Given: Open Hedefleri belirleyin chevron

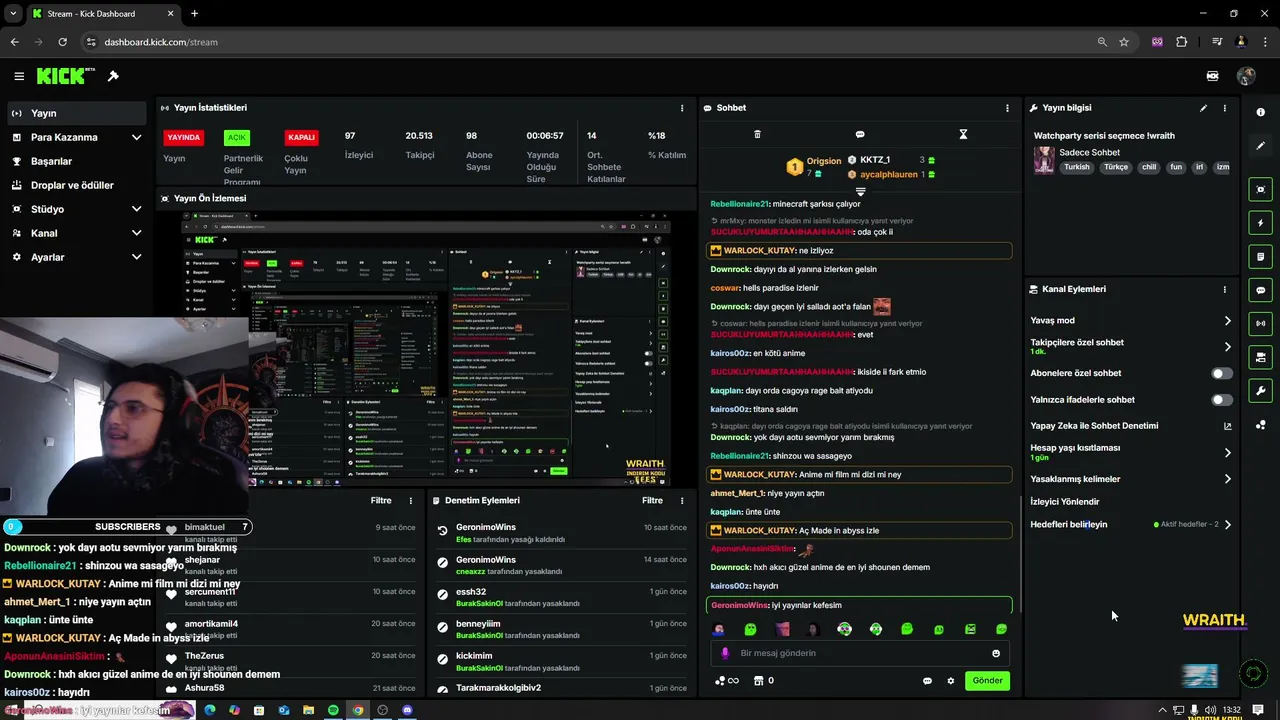Looking at the screenshot, I should [1228, 524].
